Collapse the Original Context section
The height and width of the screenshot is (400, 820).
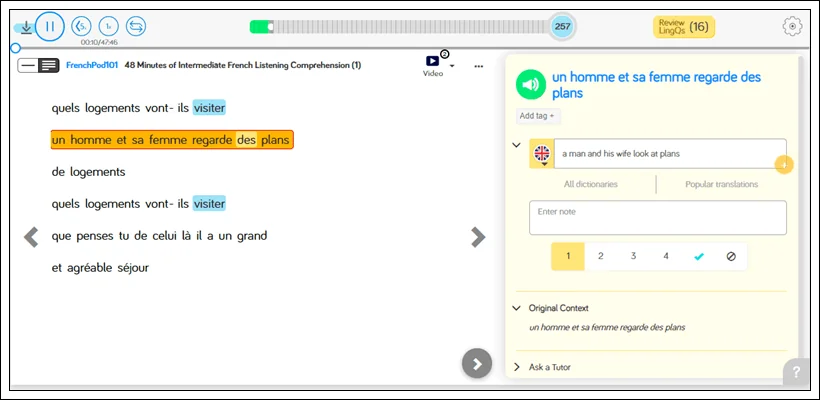(x=517, y=308)
